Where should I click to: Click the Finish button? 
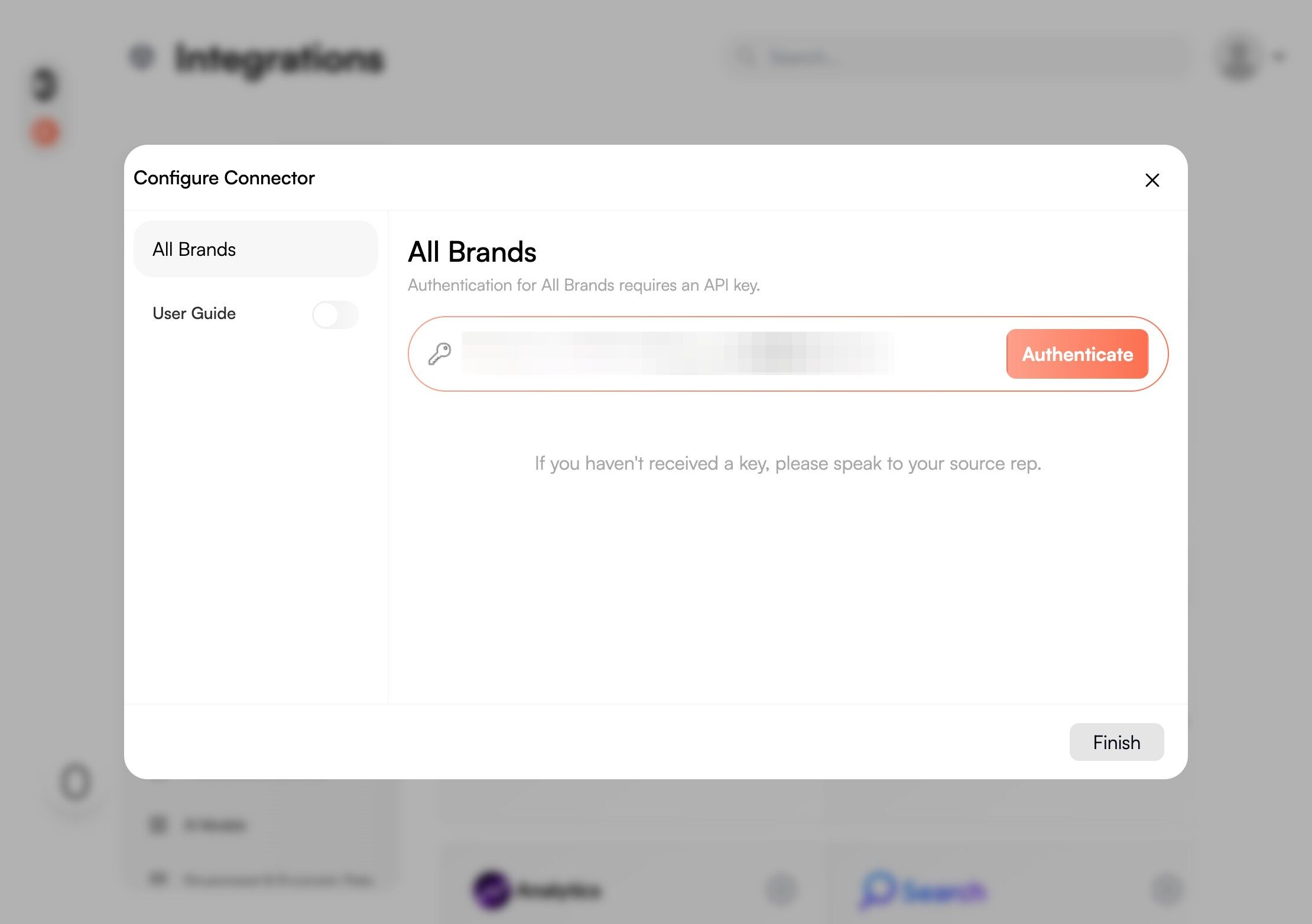tap(1116, 742)
